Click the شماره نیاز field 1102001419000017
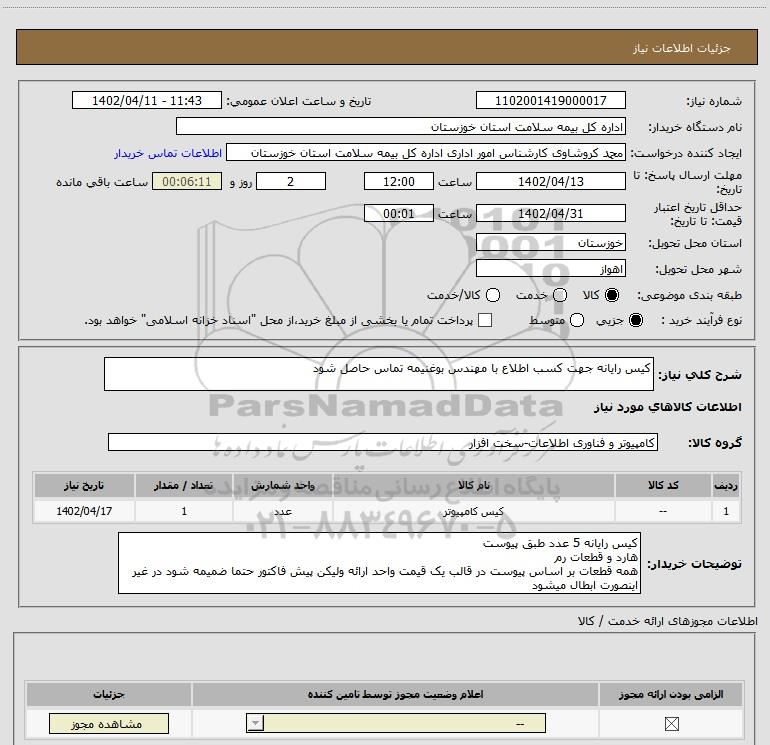The image size is (770, 745). click(550, 101)
